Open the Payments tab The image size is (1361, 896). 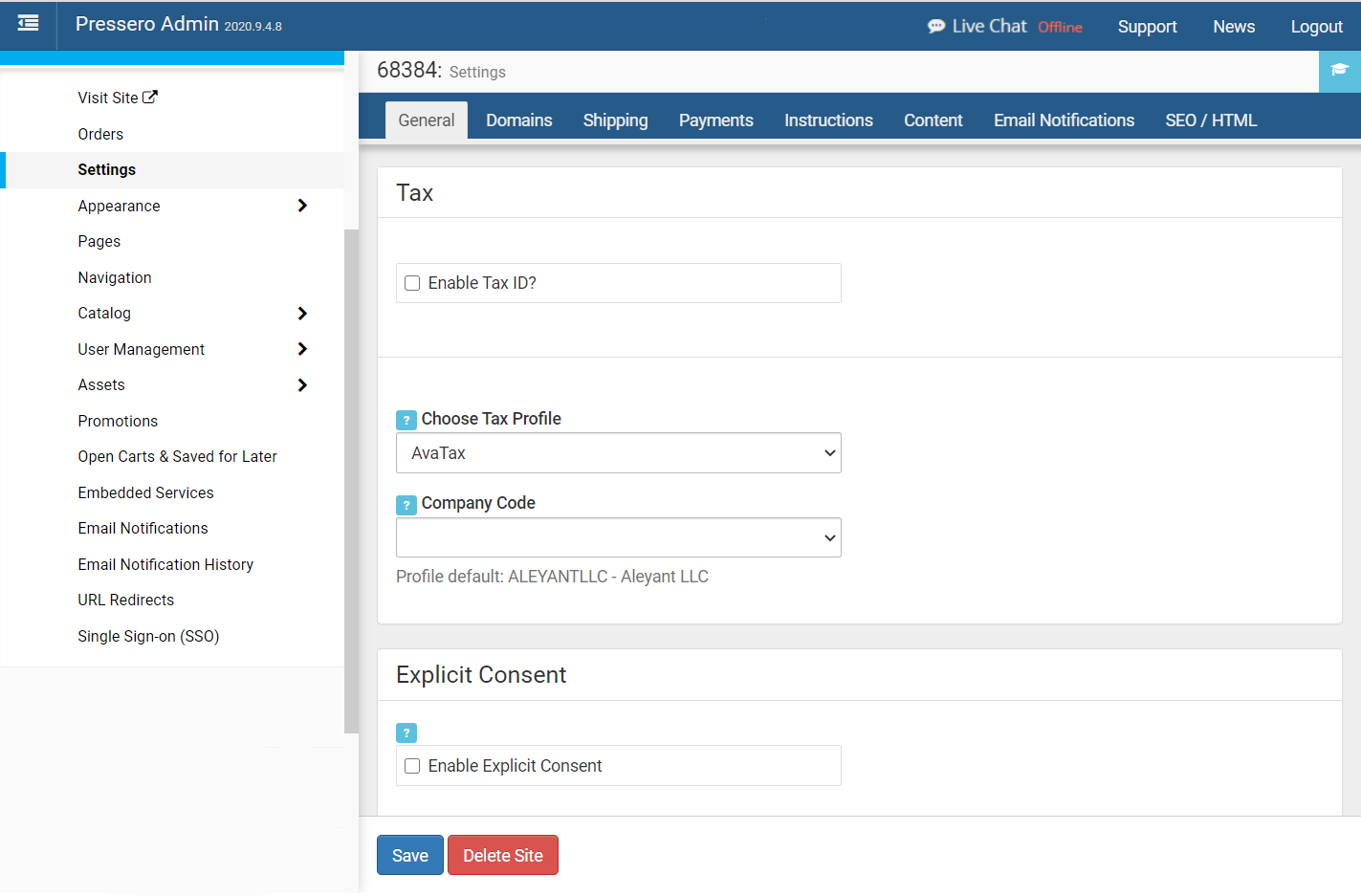[716, 120]
